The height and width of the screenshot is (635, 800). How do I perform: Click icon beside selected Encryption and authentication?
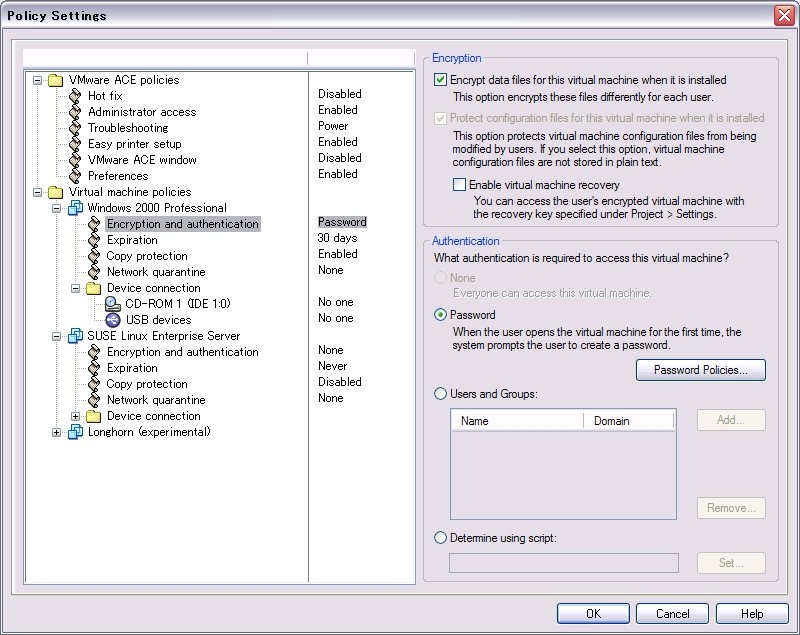[x=94, y=224]
